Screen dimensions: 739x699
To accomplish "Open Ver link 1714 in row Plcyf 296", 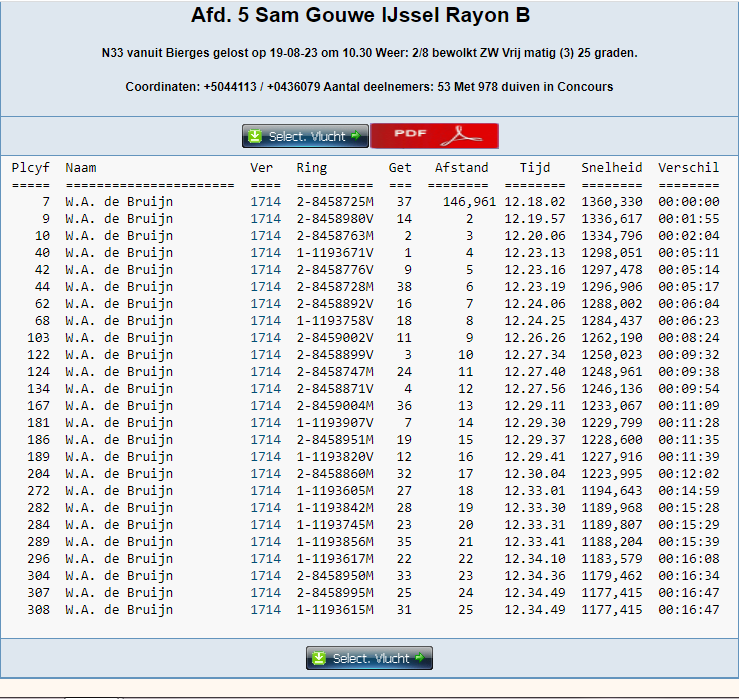I will [x=265, y=558].
